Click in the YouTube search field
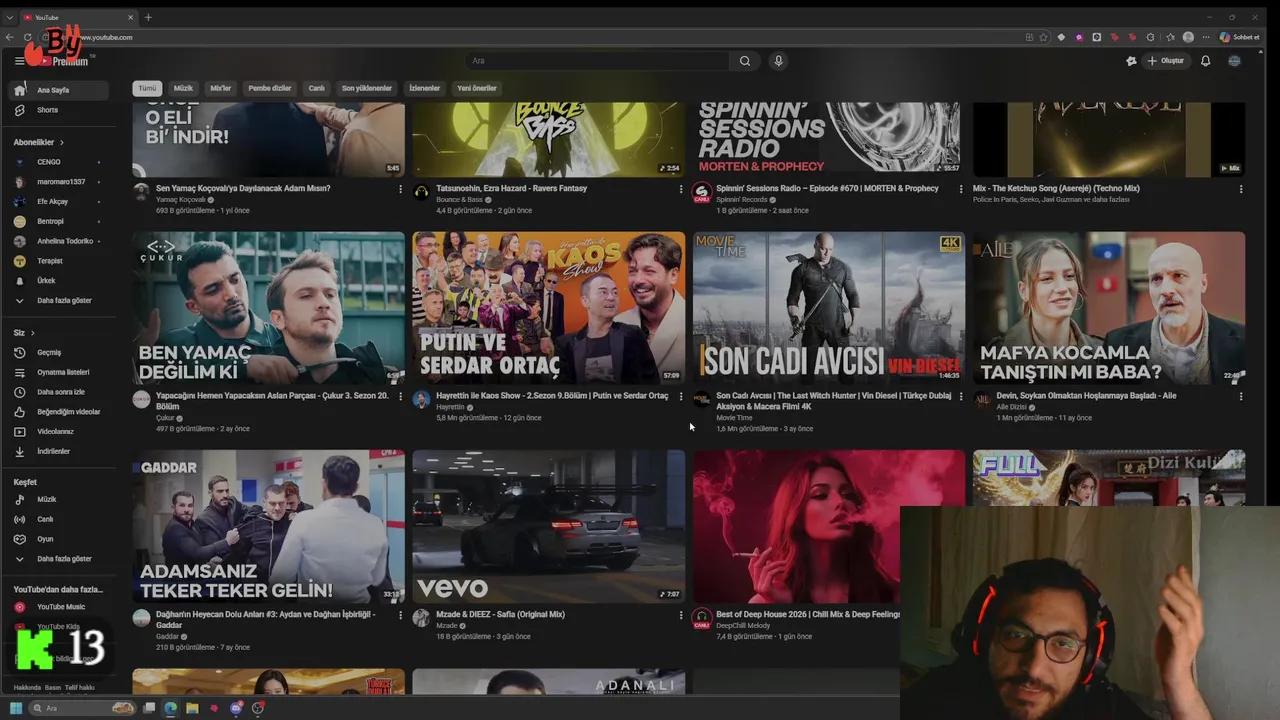Viewport: 1280px width, 720px height. 598,61
